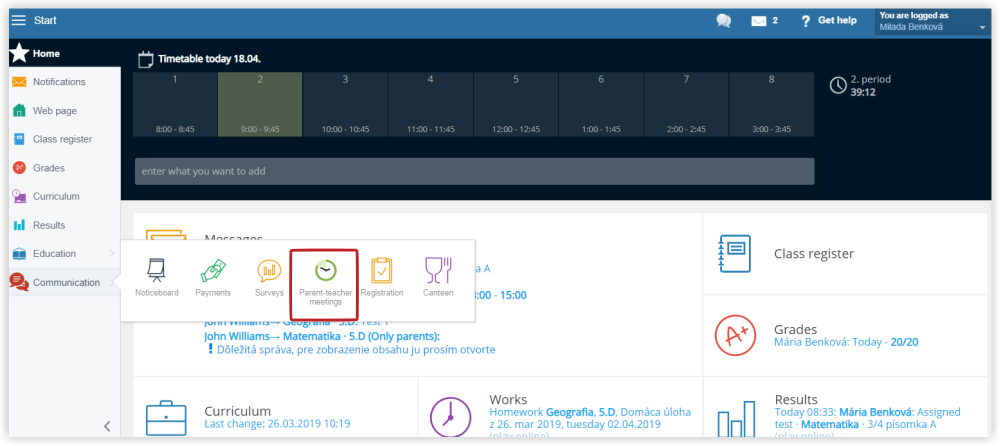1000x446 pixels.
Task: Click the Results tile heading
Action: tap(797, 400)
